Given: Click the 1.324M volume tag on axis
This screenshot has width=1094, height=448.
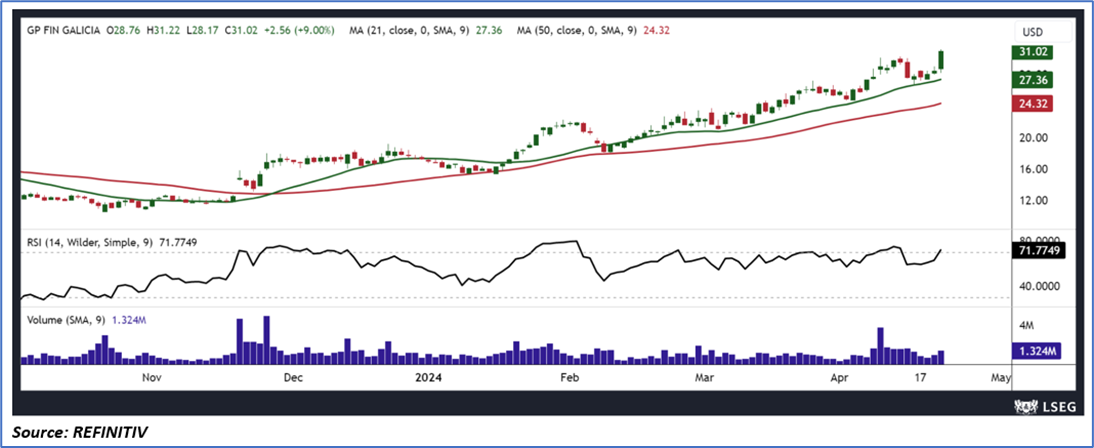Looking at the screenshot, I should [x=1037, y=351].
